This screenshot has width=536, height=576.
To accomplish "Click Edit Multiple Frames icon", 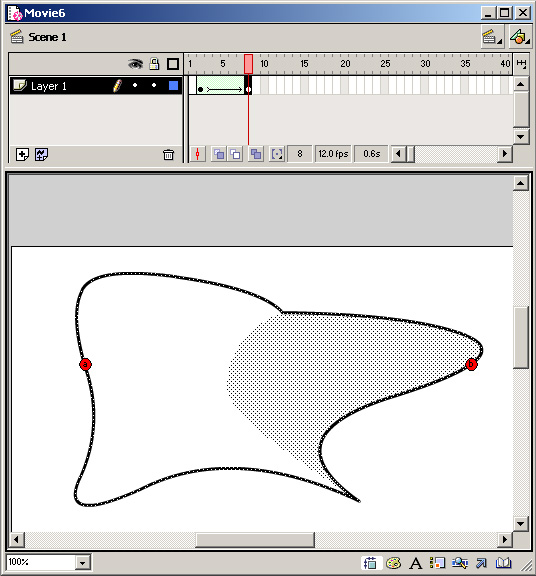I will [x=256, y=154].
